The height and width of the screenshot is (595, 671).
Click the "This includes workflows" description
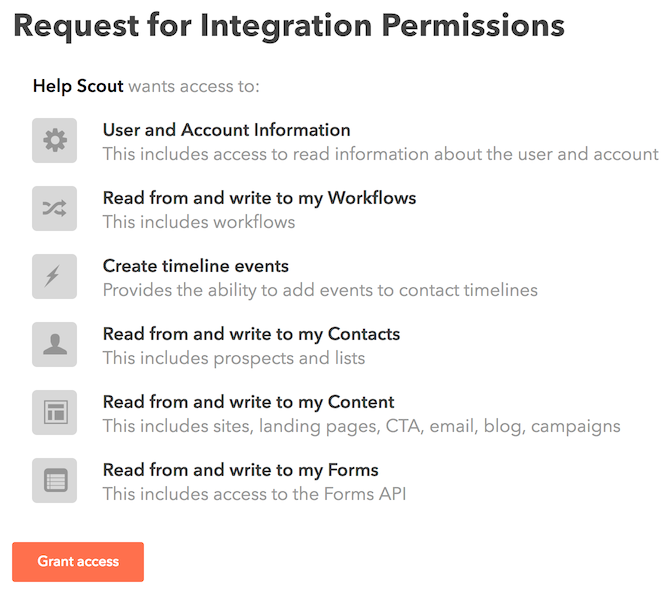pyautogui.click(x=199, y=222)
